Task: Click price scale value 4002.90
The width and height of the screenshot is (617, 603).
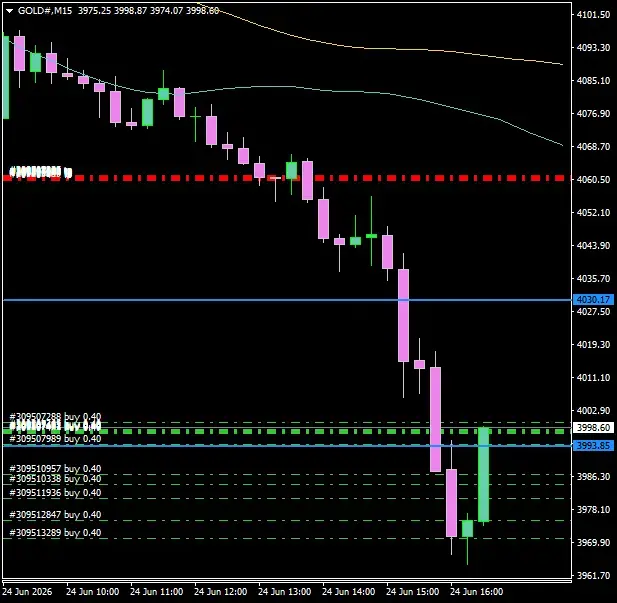Action: 593,411
